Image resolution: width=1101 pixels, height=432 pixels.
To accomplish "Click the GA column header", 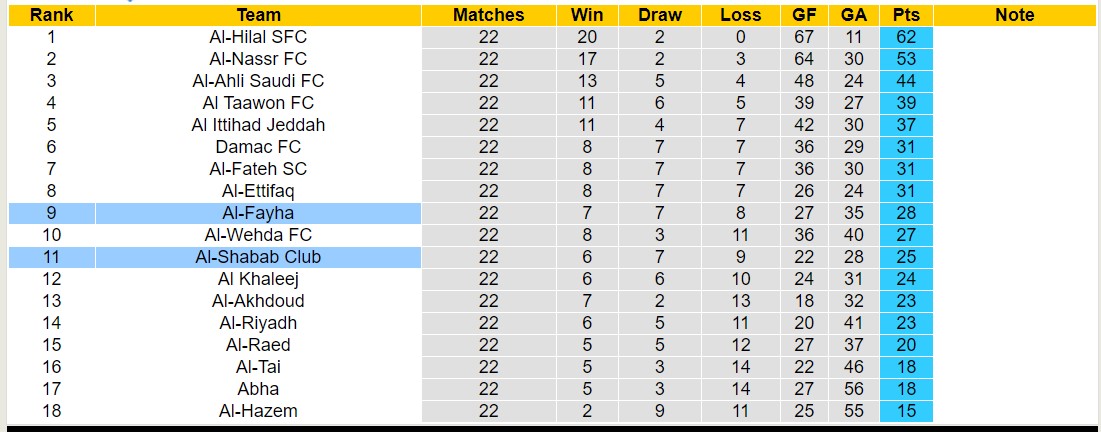I will [x=854, y=15].
